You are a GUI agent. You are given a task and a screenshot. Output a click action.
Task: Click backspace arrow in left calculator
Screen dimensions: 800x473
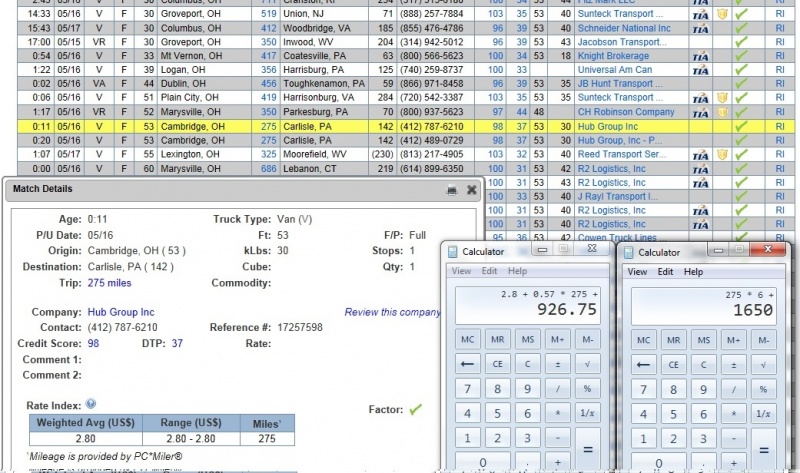click(x=467, y=364)
